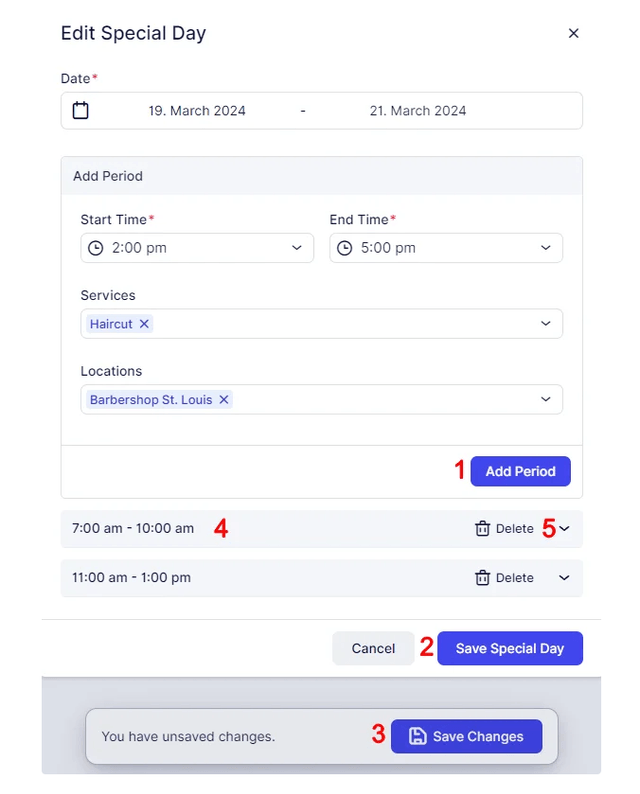Click the calendar icon in the Date field
Screen dimensions: 640x794
pyautogui.click(x=80, y=110)
